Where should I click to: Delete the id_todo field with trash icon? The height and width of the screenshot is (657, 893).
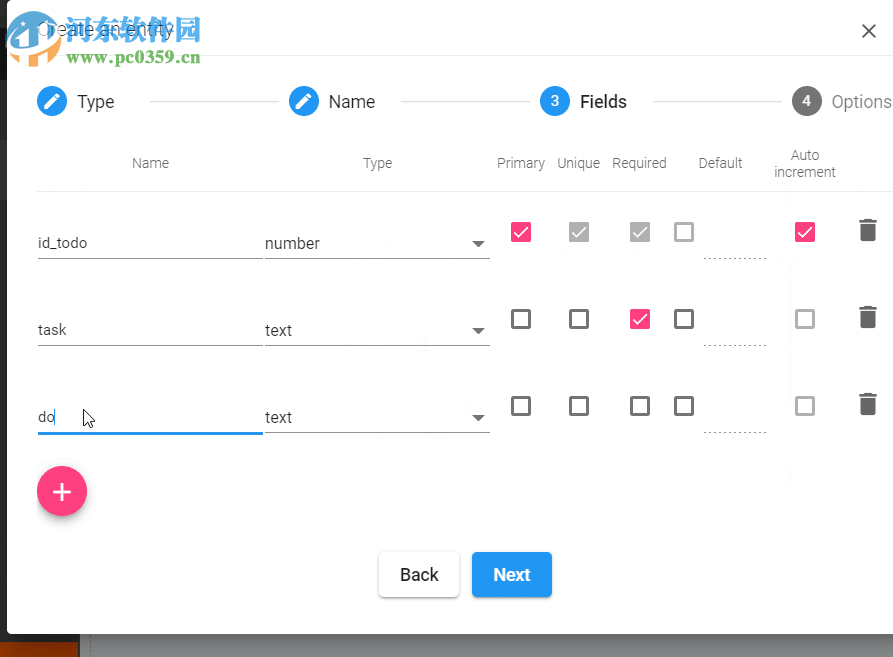pos(867,231)
